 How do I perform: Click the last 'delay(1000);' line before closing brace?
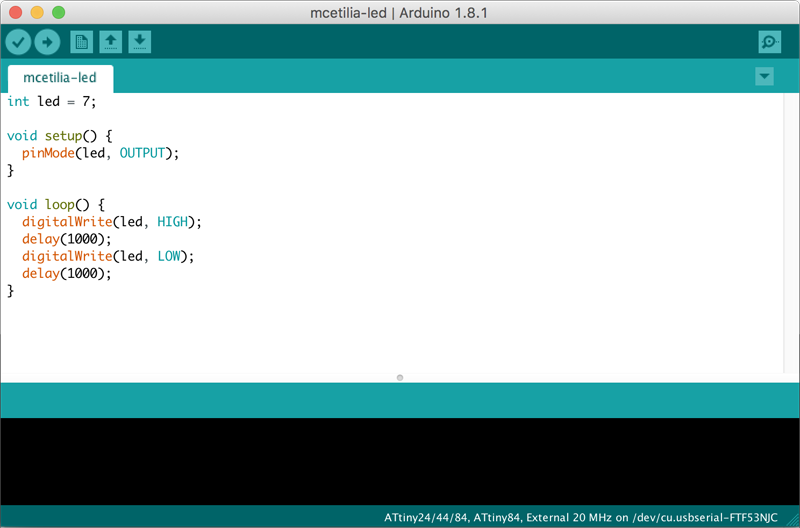[x=66, y=273]
